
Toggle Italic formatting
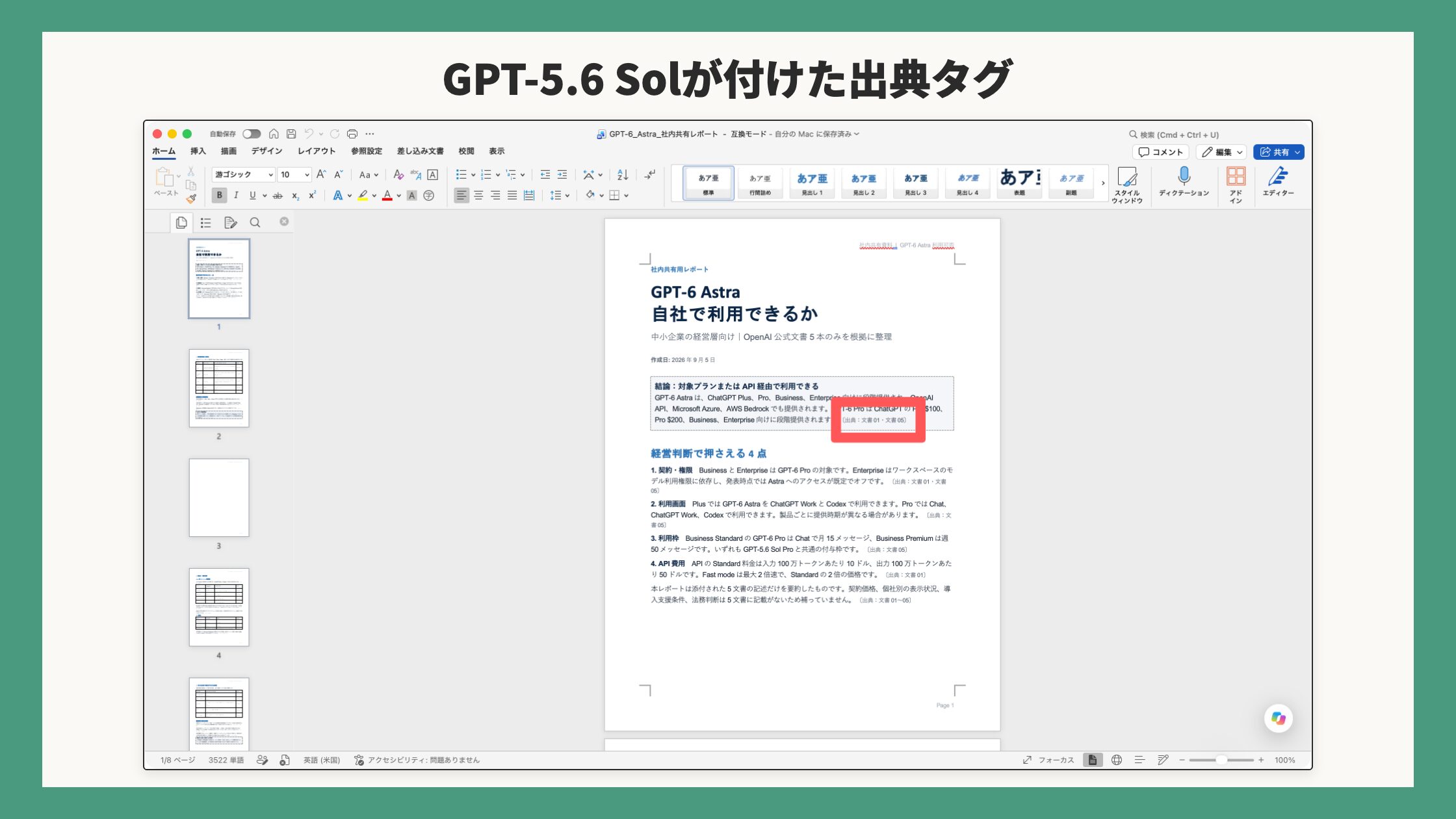pyautogui.click(x=236, y=195)
